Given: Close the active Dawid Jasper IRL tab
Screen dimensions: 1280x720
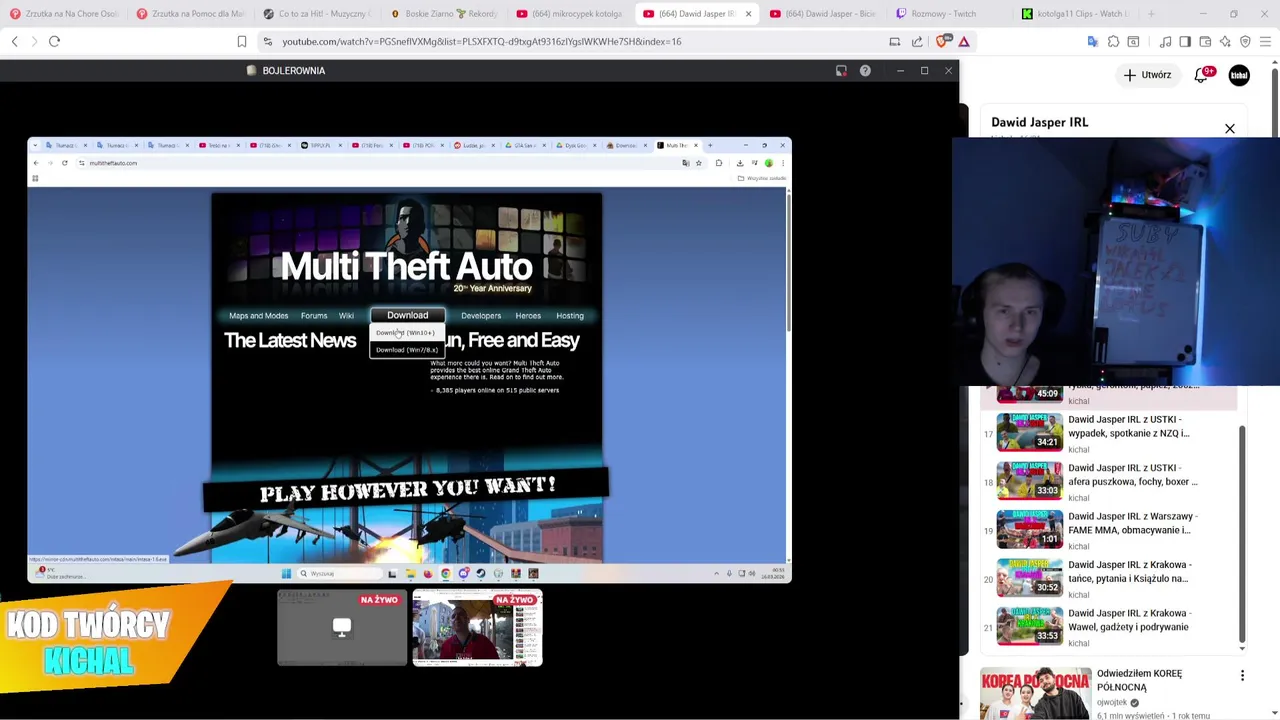Looking at the screenshot, I should (x=748, y=14).
